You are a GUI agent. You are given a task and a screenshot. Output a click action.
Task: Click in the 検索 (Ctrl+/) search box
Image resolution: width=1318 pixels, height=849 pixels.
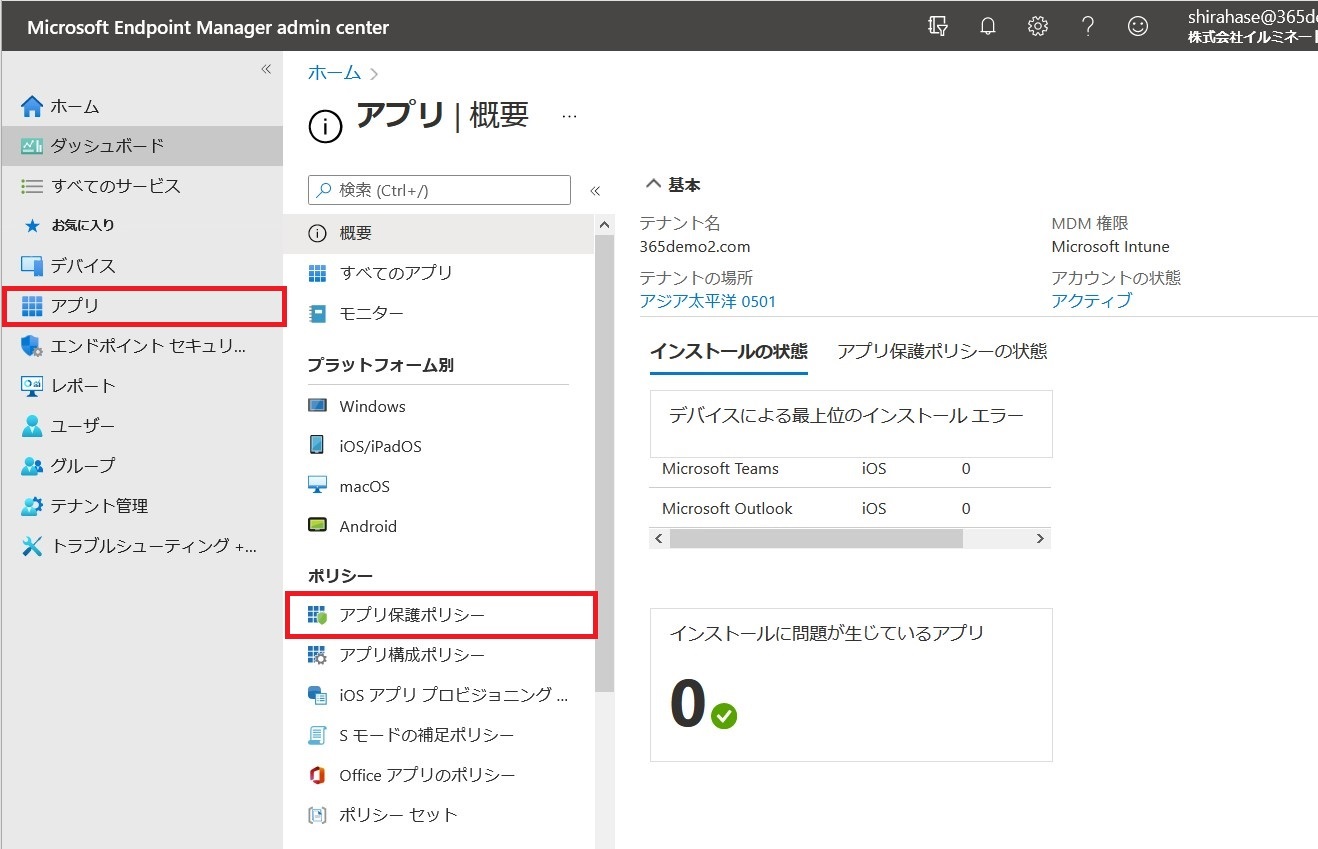pyautogui.click(x=439, y=190)
